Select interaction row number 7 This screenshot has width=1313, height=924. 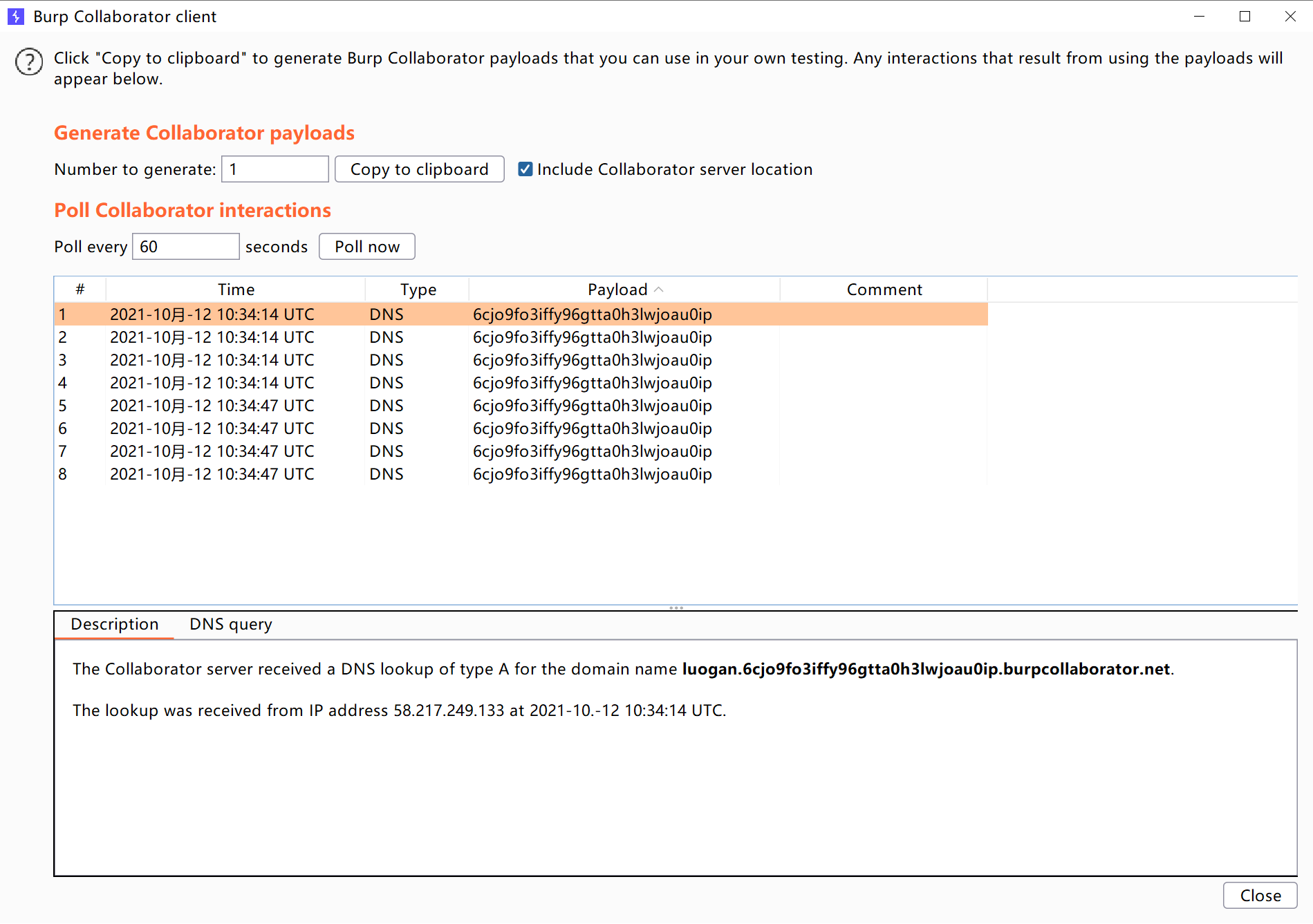pos(521,451)
